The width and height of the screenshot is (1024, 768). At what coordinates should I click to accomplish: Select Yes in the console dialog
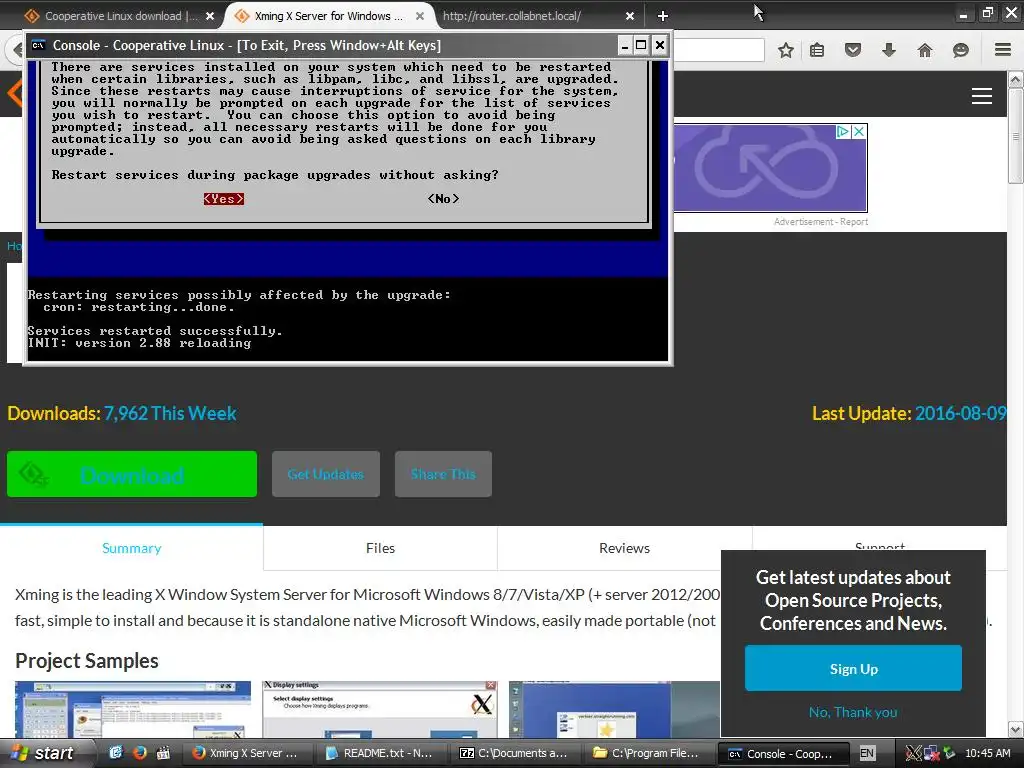pyautogui.click(x=223, y=199)
